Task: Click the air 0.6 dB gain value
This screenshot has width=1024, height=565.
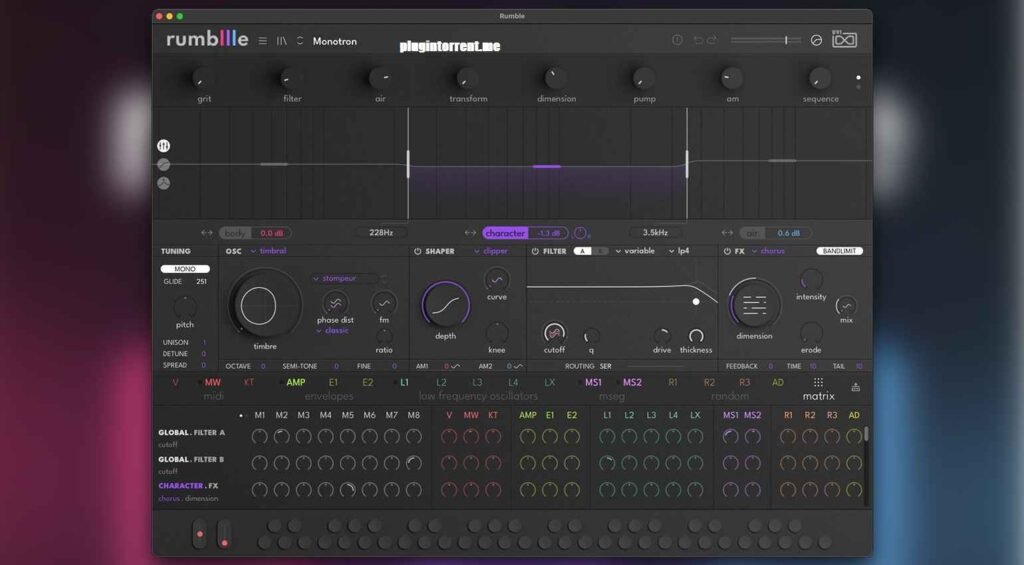Action: [x=788, y=233]
